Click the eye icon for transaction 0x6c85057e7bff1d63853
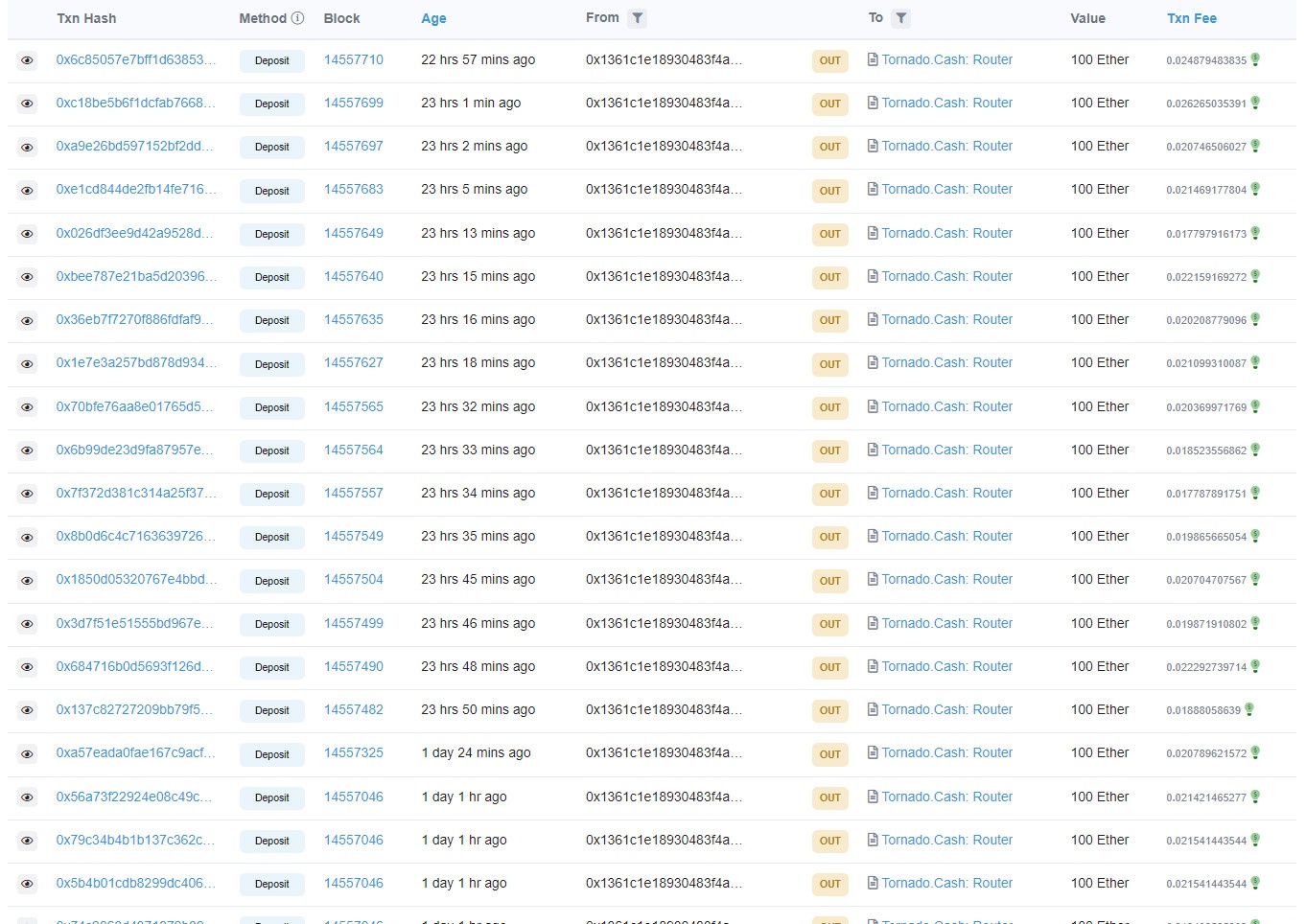This screenshot has width=1306, height=924. click(x=27, y=60)
